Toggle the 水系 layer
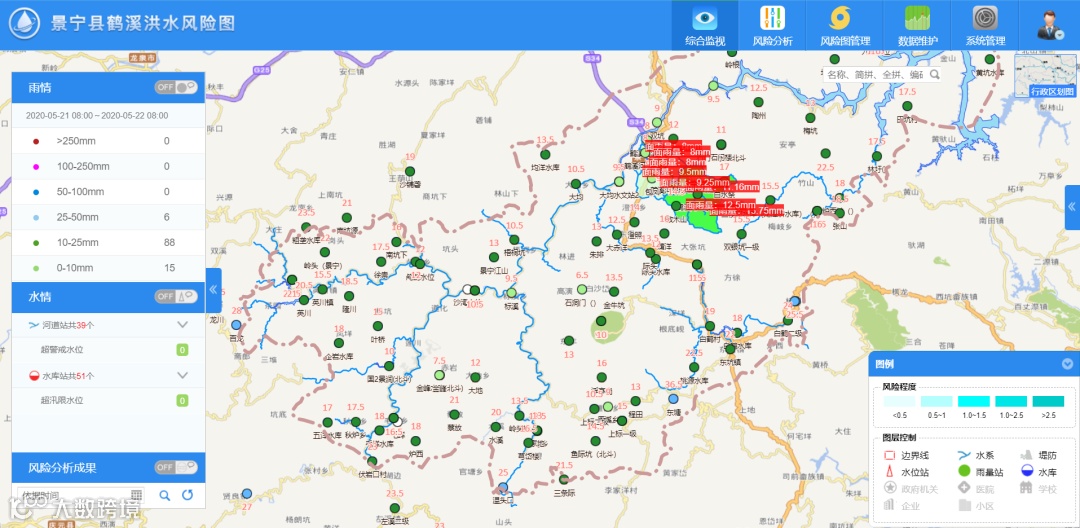Screen dimensions: 1080x528 pos(975,455)
